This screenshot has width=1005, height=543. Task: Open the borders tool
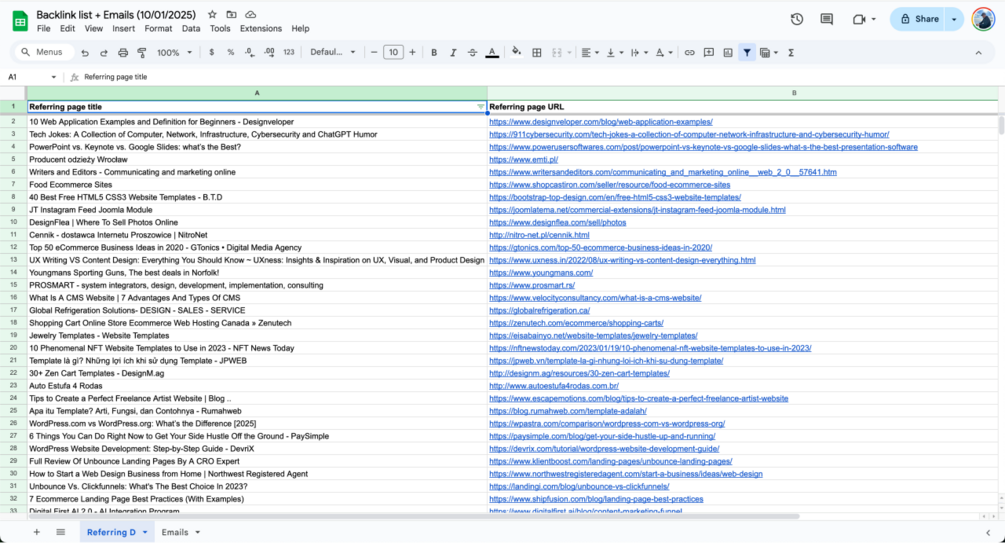537,53
